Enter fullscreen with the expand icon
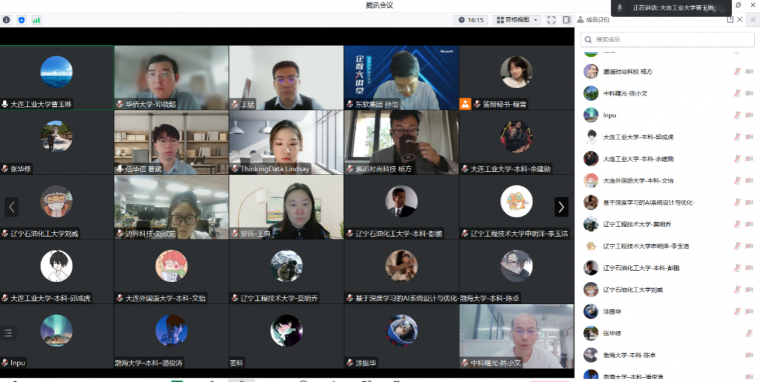Image resolution: width=760 pixels, height=382 pixels. click(x=551, y=20)
